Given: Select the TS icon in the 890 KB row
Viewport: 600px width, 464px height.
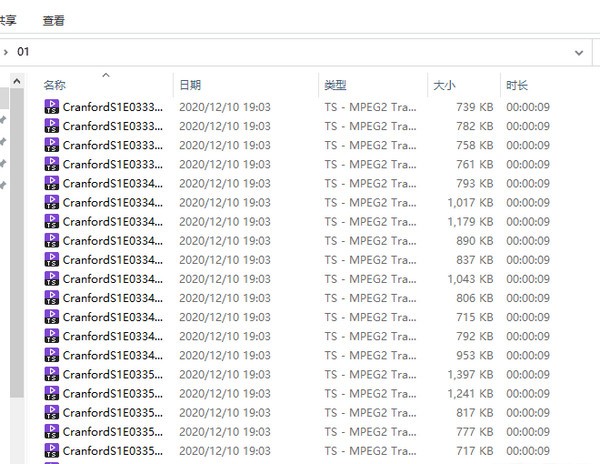Looking at the screenshot, I should (52, 241).
